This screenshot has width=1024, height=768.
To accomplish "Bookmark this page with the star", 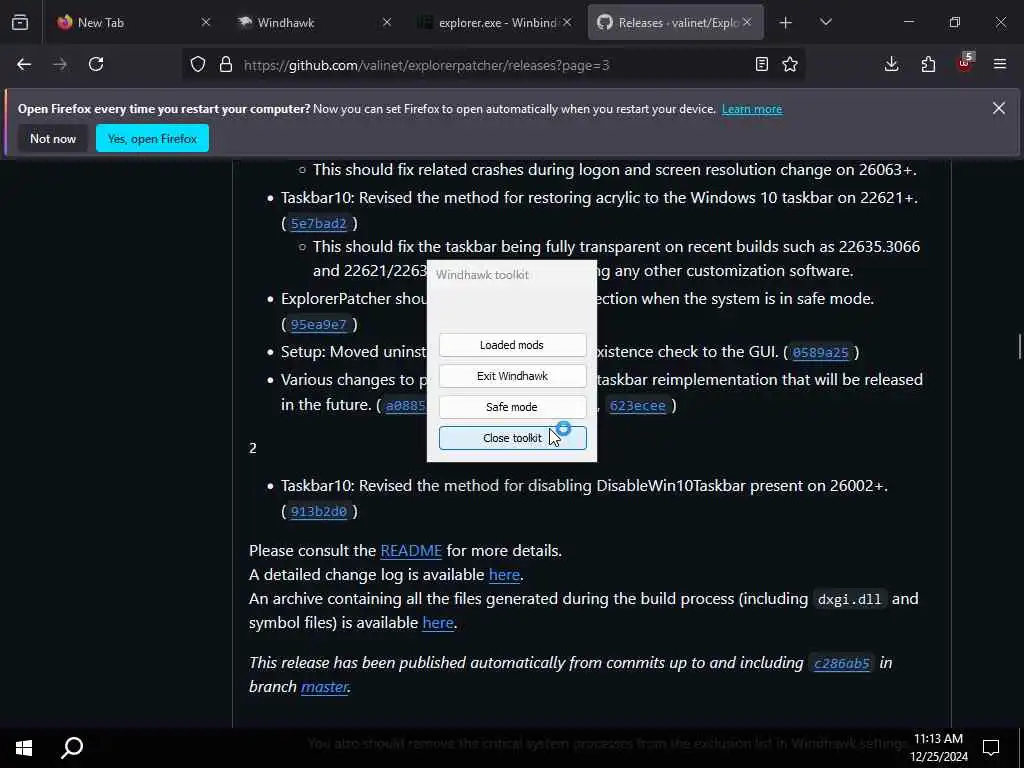I will 790,64.
